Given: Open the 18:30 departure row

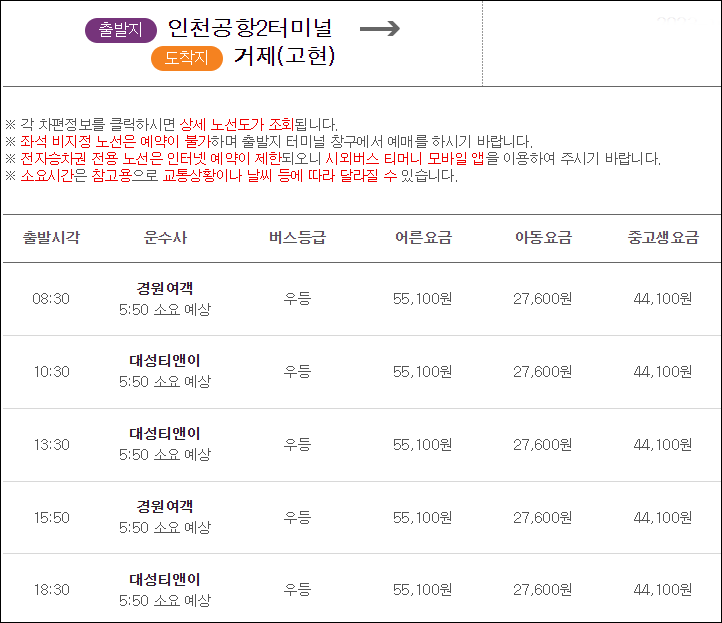Looking at the screenshot, I should point(361,588).
